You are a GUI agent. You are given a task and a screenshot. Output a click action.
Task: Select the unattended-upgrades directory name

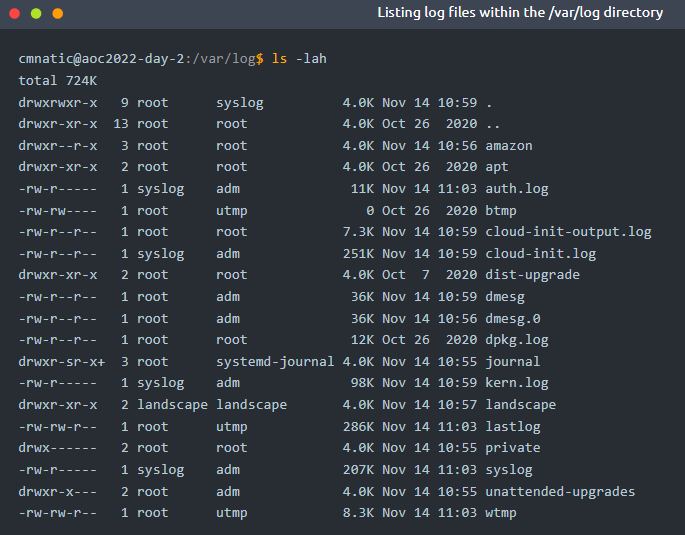click(x=560, y=491)
